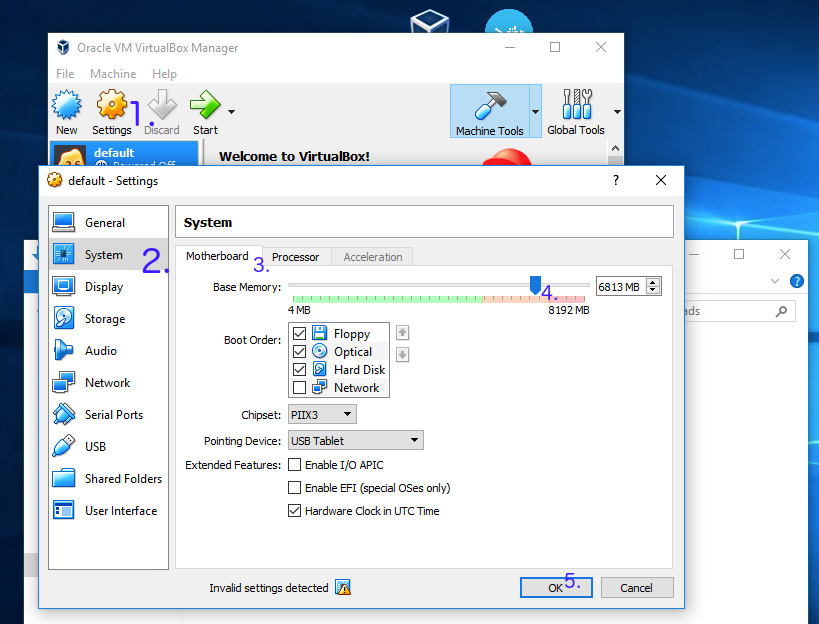The height and width of the screenshot is (624, 819).
Task: Enable the Network boot option checkbox
Action: (299, 388)
